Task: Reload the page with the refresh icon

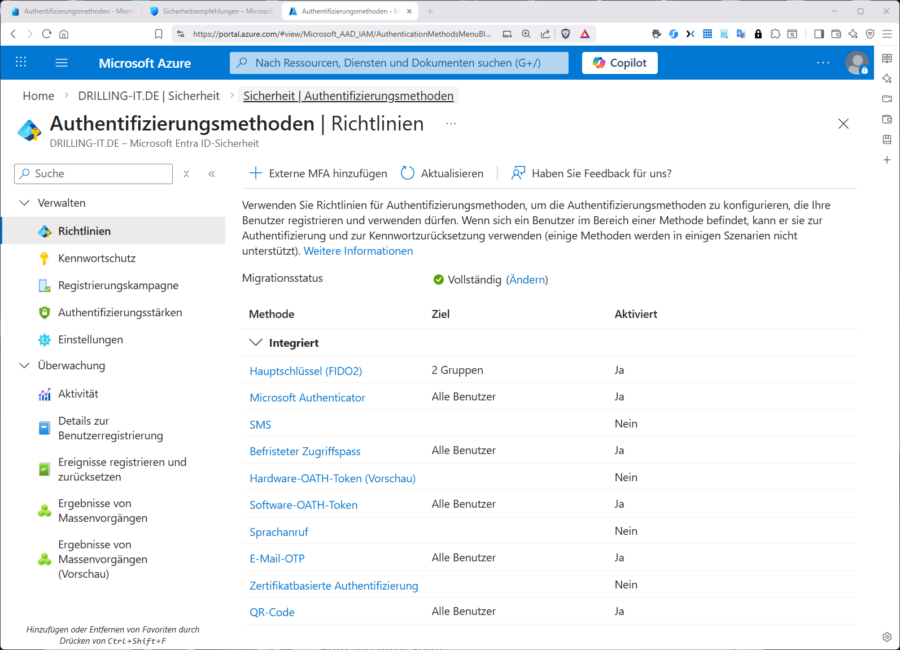Action: click(x=46, y=33)
